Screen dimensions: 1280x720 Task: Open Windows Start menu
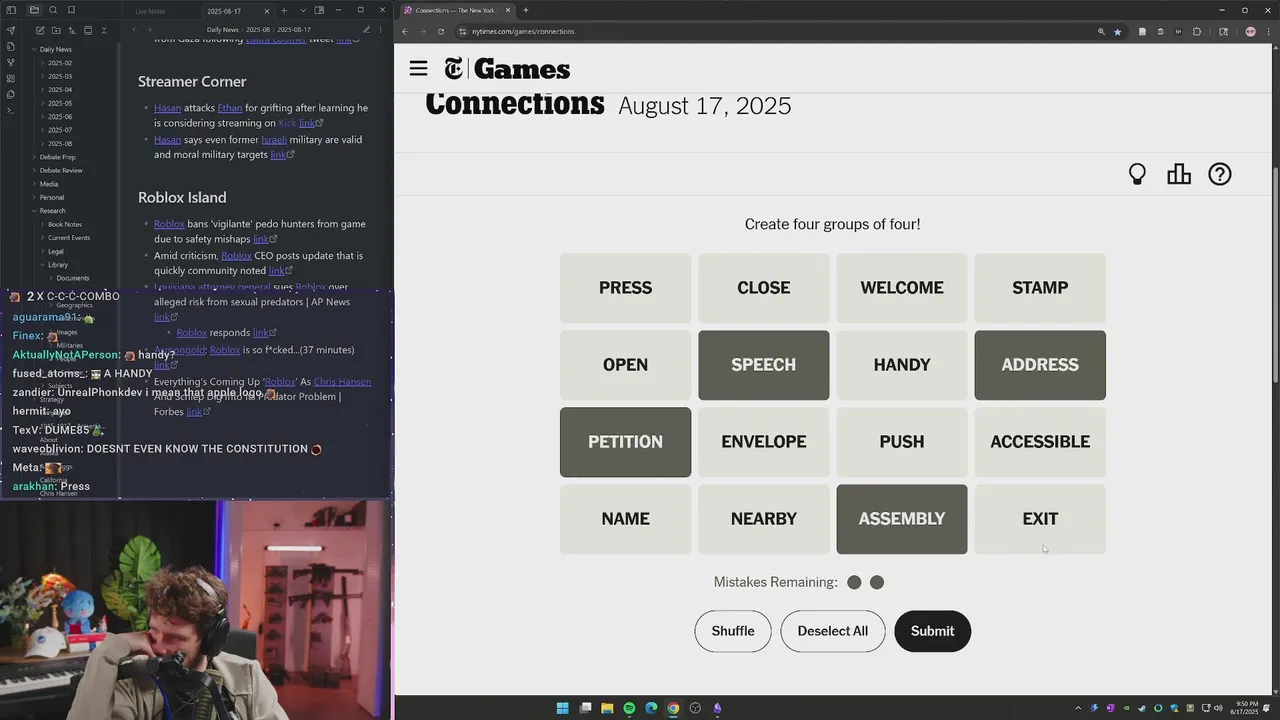click(x=563, y=708)
